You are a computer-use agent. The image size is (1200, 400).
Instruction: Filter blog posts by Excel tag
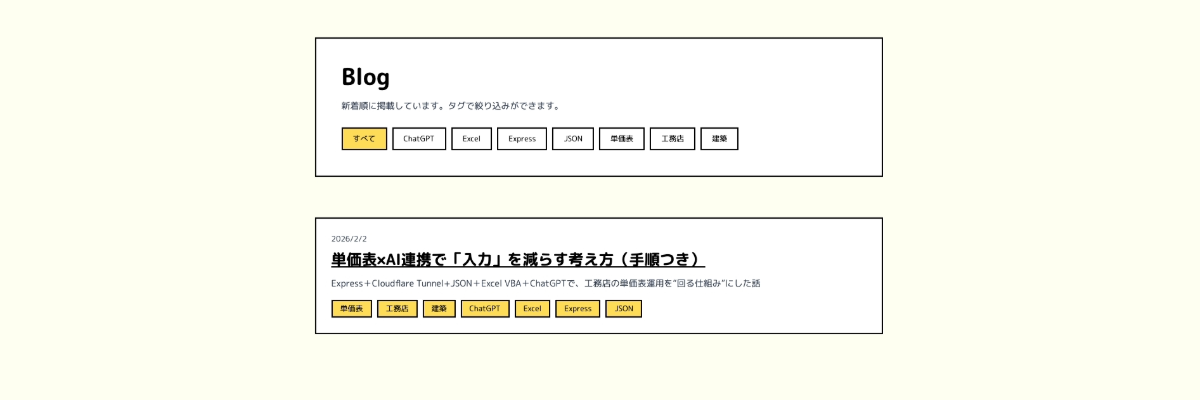[x=471, y=139]
